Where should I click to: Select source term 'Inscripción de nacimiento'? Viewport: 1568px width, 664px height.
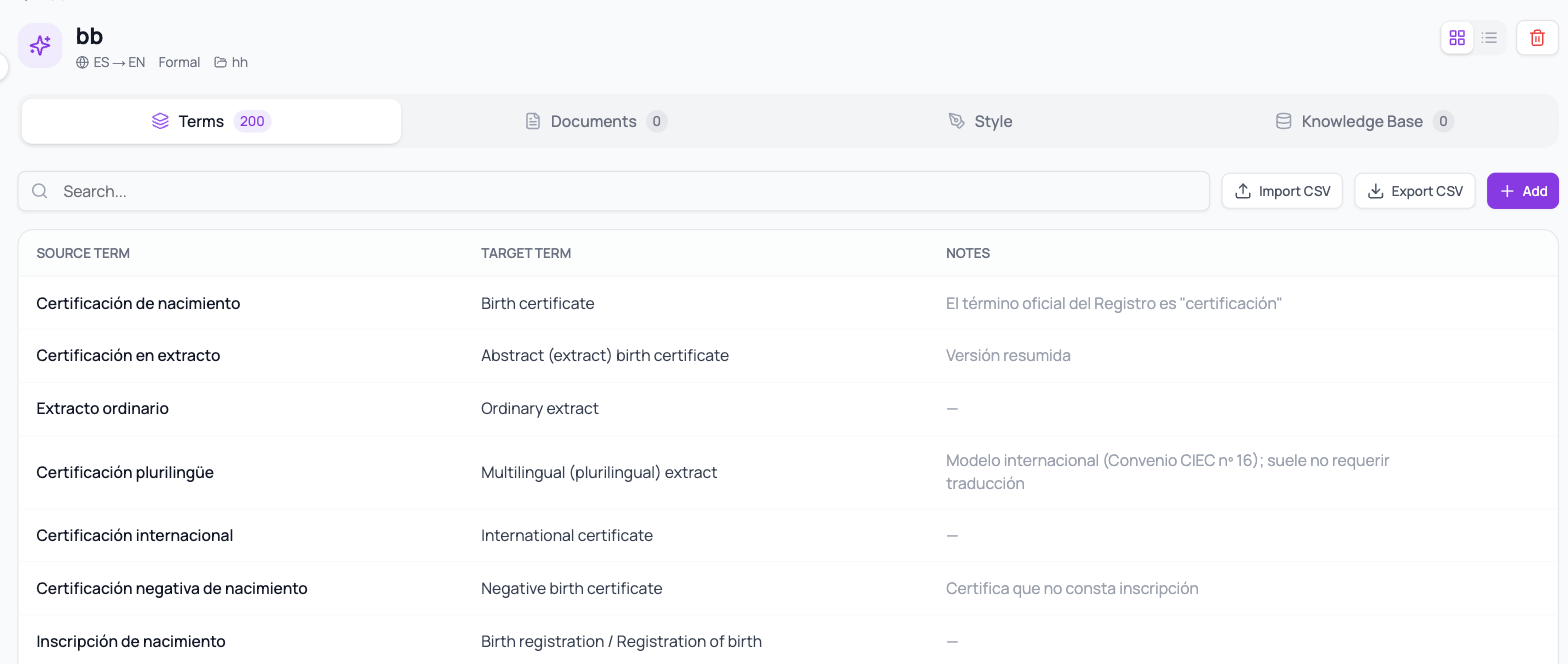[x=131, y=641]
